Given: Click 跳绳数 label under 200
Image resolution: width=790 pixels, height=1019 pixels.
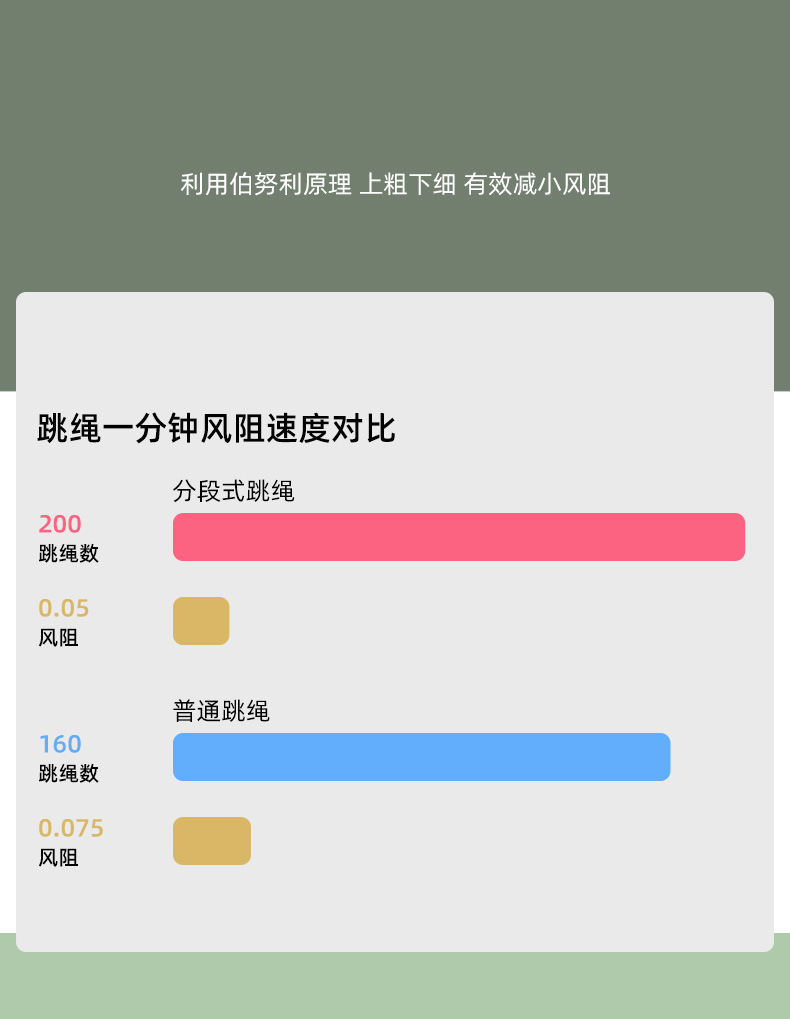Looking at the screenshot, I should (x=68, y=554).
